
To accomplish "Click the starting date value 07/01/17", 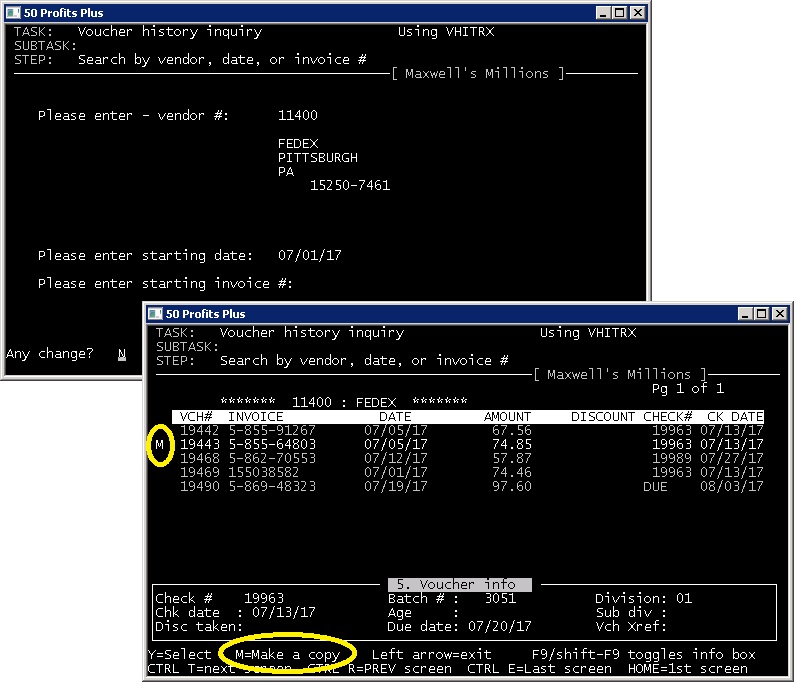I will [309, 255].
